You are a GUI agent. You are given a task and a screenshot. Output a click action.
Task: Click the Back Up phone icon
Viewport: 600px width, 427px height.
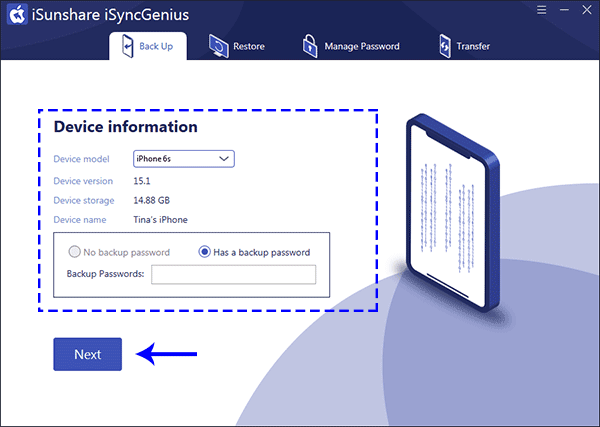127,46
